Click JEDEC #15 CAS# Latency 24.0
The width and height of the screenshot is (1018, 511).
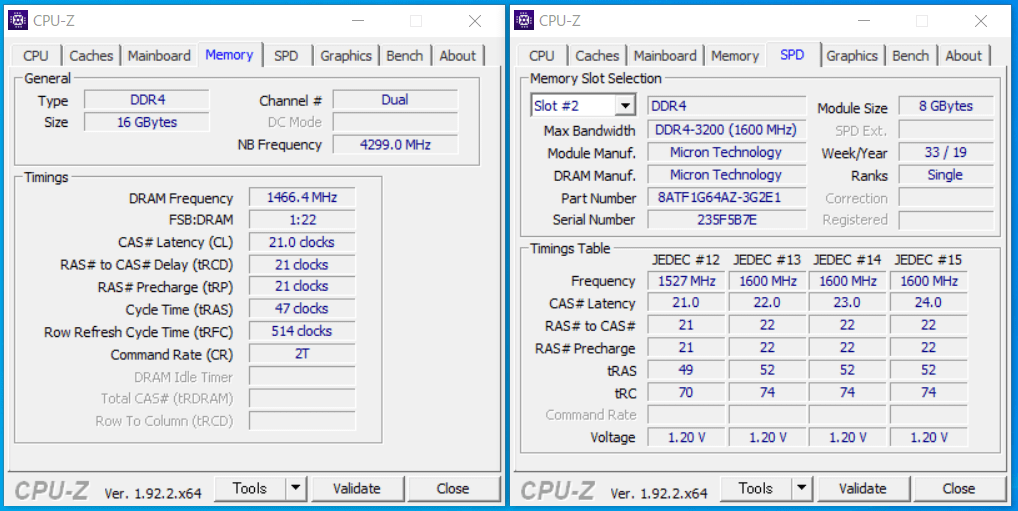[x=928, y=303]
